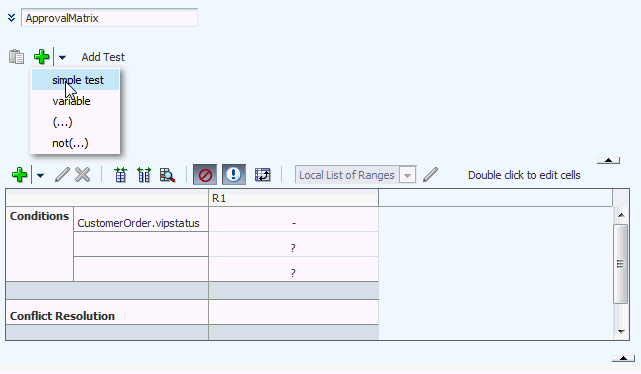641x374 pixels.
Task: Click the table's vertical scrollbar thumb
Action: tap(621, 264)
